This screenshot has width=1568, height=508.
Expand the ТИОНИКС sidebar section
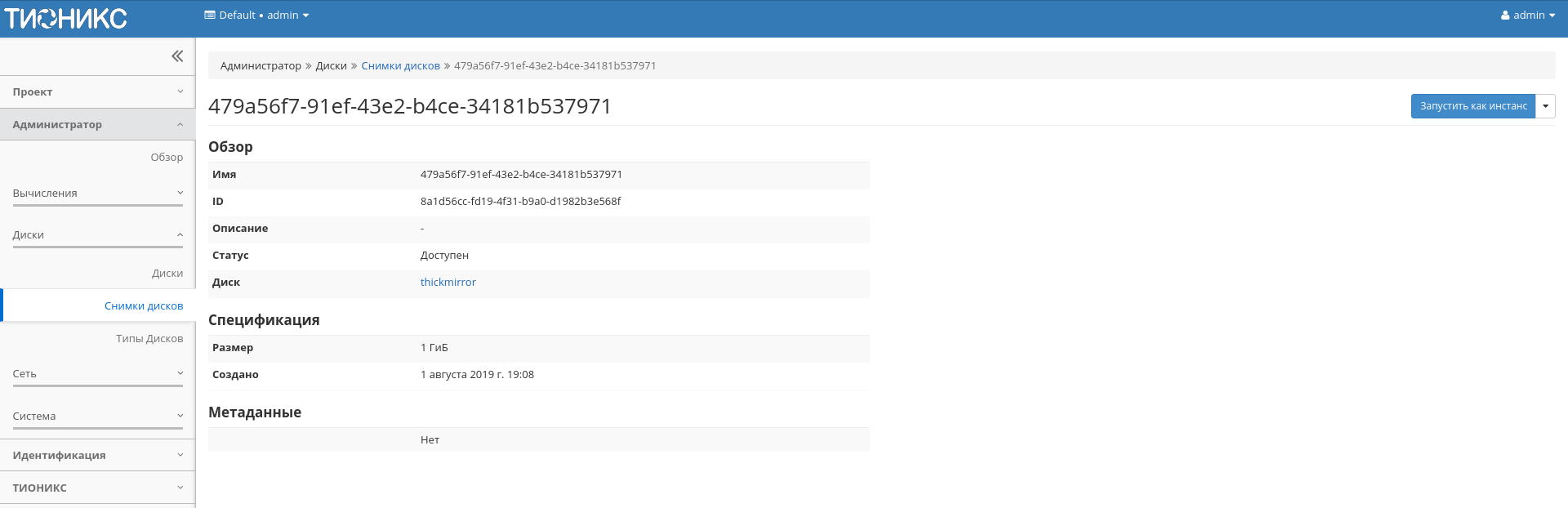click(x=97, y=488)
